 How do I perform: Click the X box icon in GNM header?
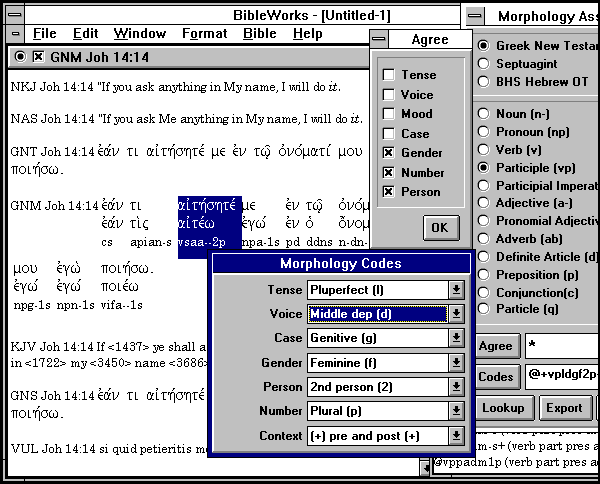38,57
